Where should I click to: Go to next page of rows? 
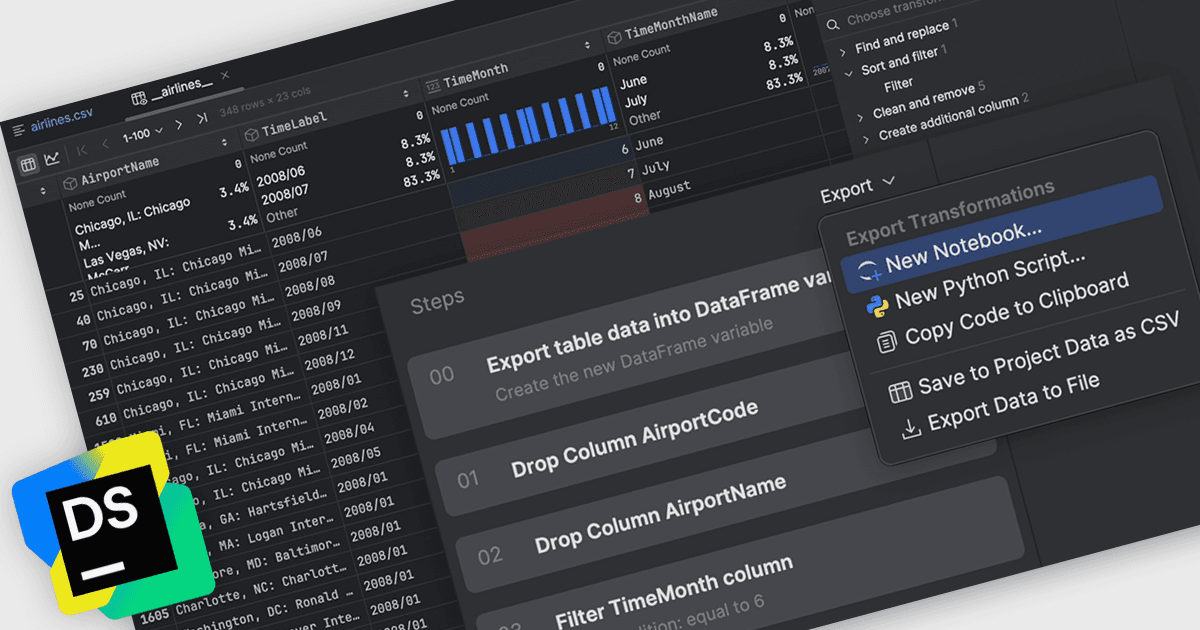pos(179,126)
